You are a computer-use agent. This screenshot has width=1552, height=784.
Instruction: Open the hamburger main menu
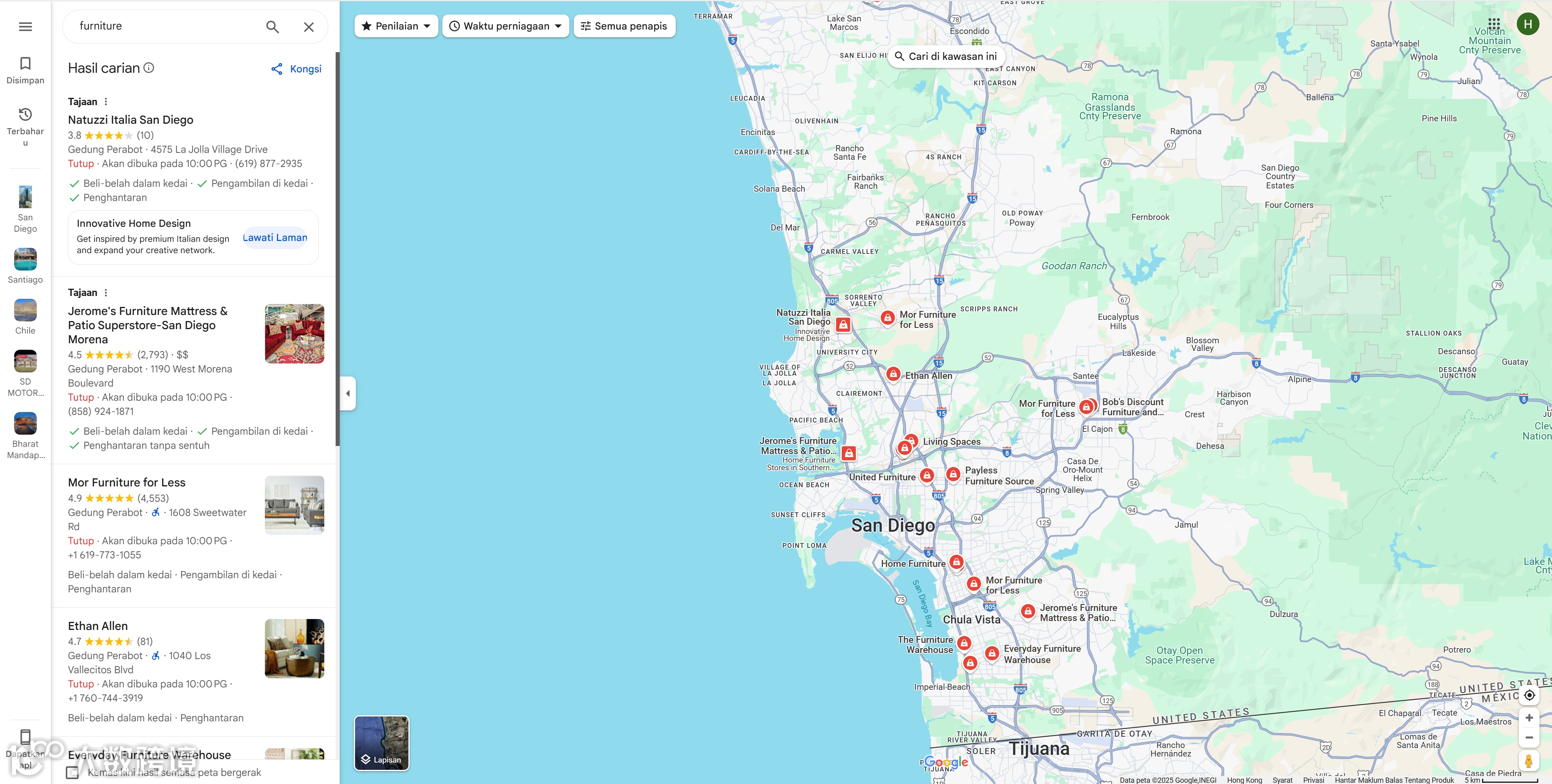tap(25, 27)
